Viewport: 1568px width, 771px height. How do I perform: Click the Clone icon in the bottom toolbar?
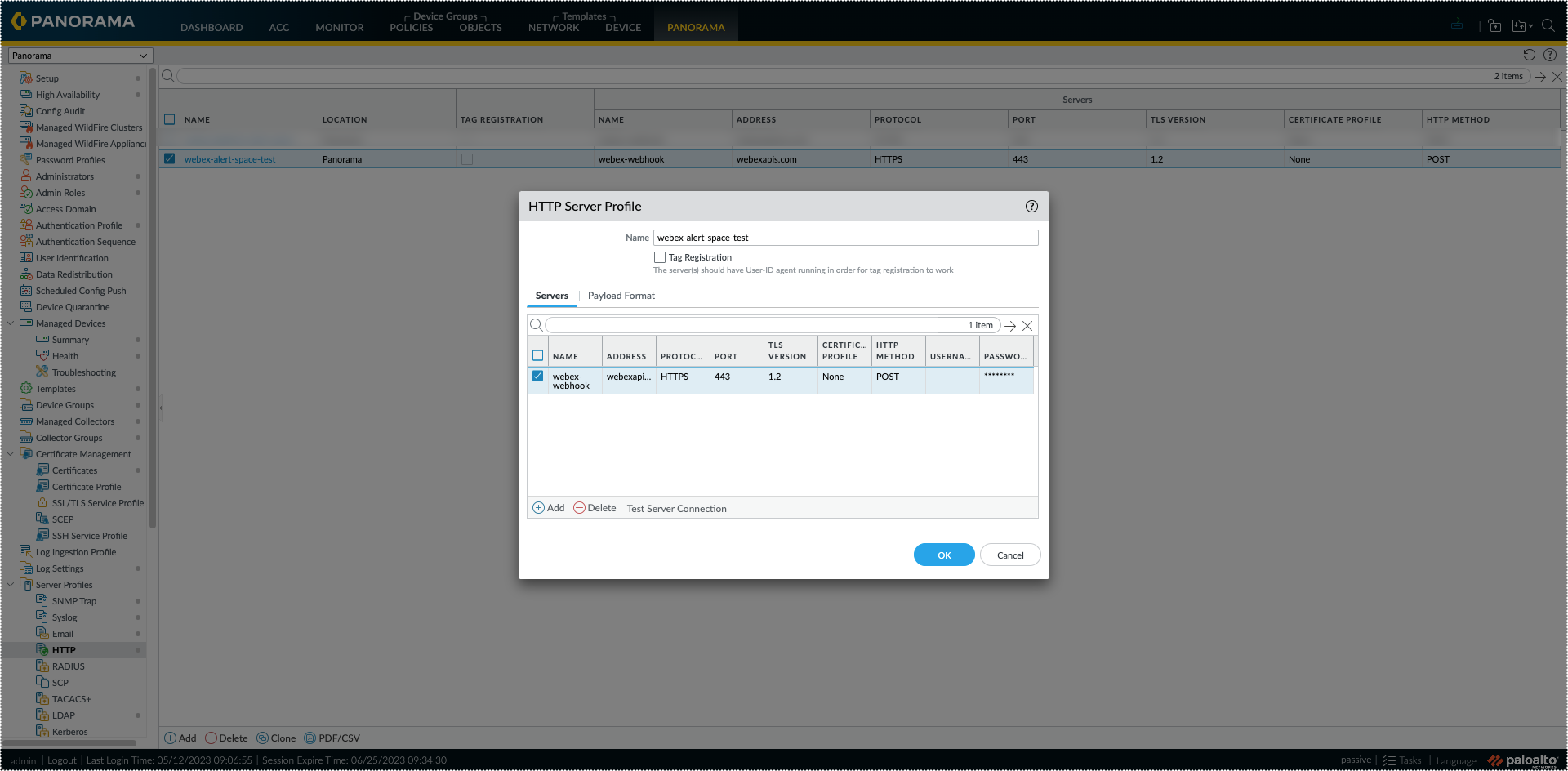click(x=262, y=738)
